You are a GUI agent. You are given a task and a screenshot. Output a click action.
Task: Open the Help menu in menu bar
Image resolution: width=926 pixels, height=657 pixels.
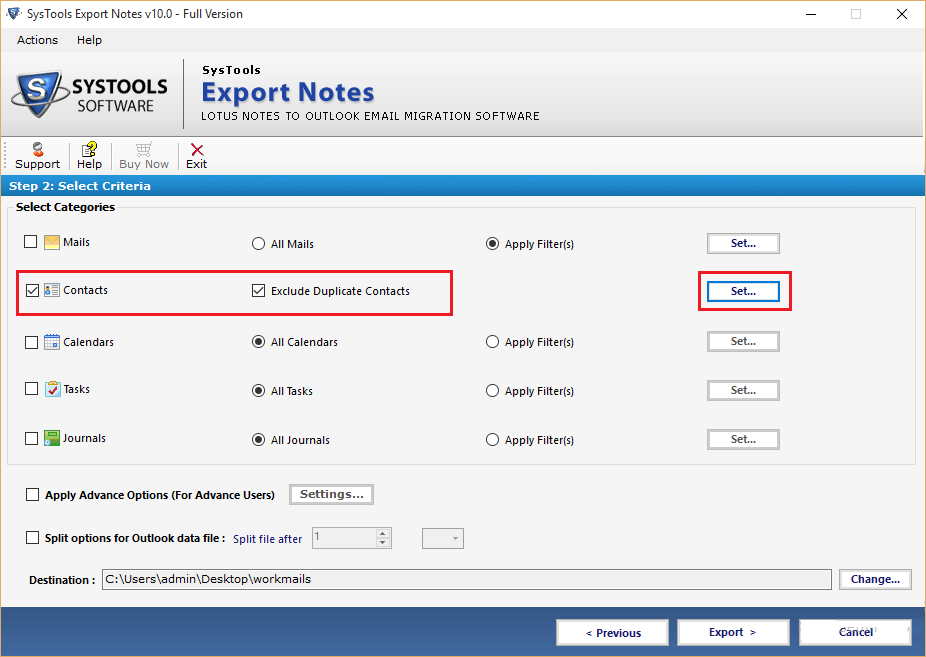click(x=89, y=40)
